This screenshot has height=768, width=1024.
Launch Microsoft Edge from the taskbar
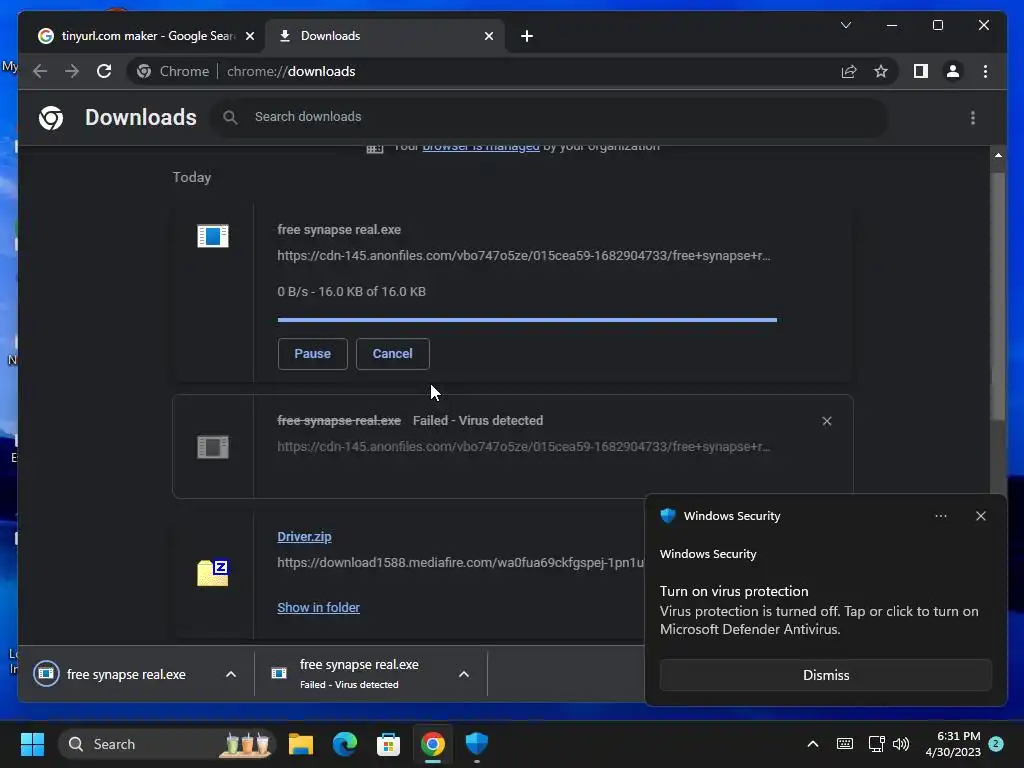(x=345, y=744)
